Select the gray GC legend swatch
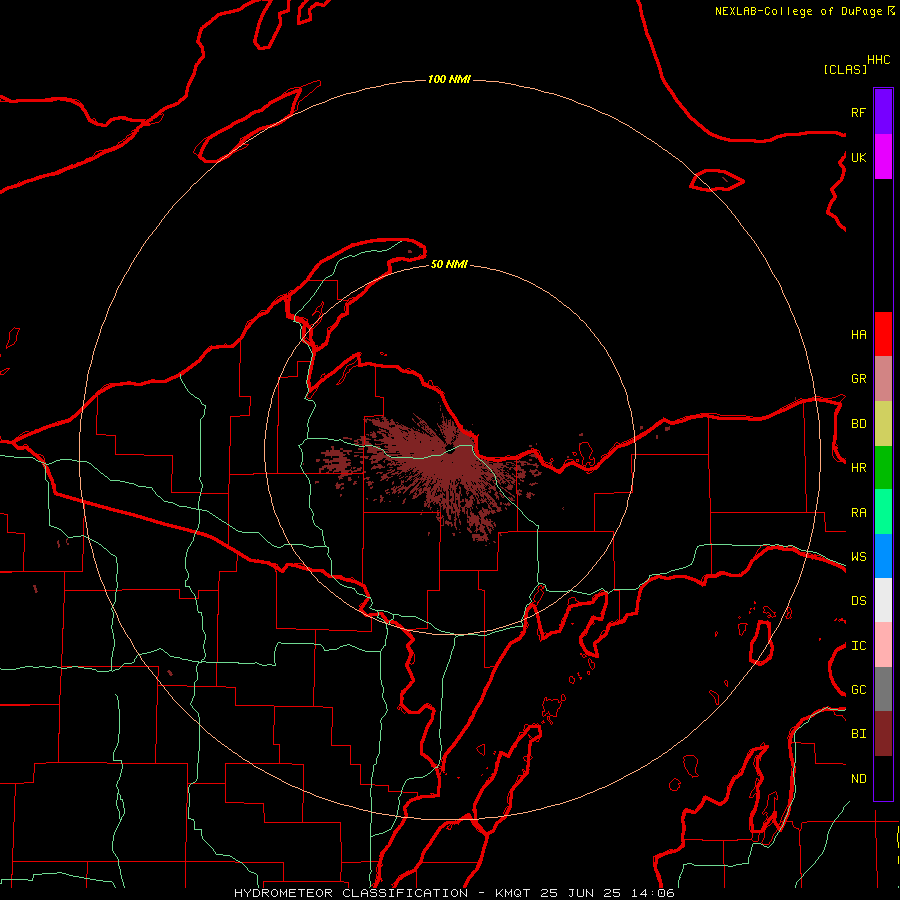Image resolution: width=900 pixels, height=900 pixels. coord(883,689)
